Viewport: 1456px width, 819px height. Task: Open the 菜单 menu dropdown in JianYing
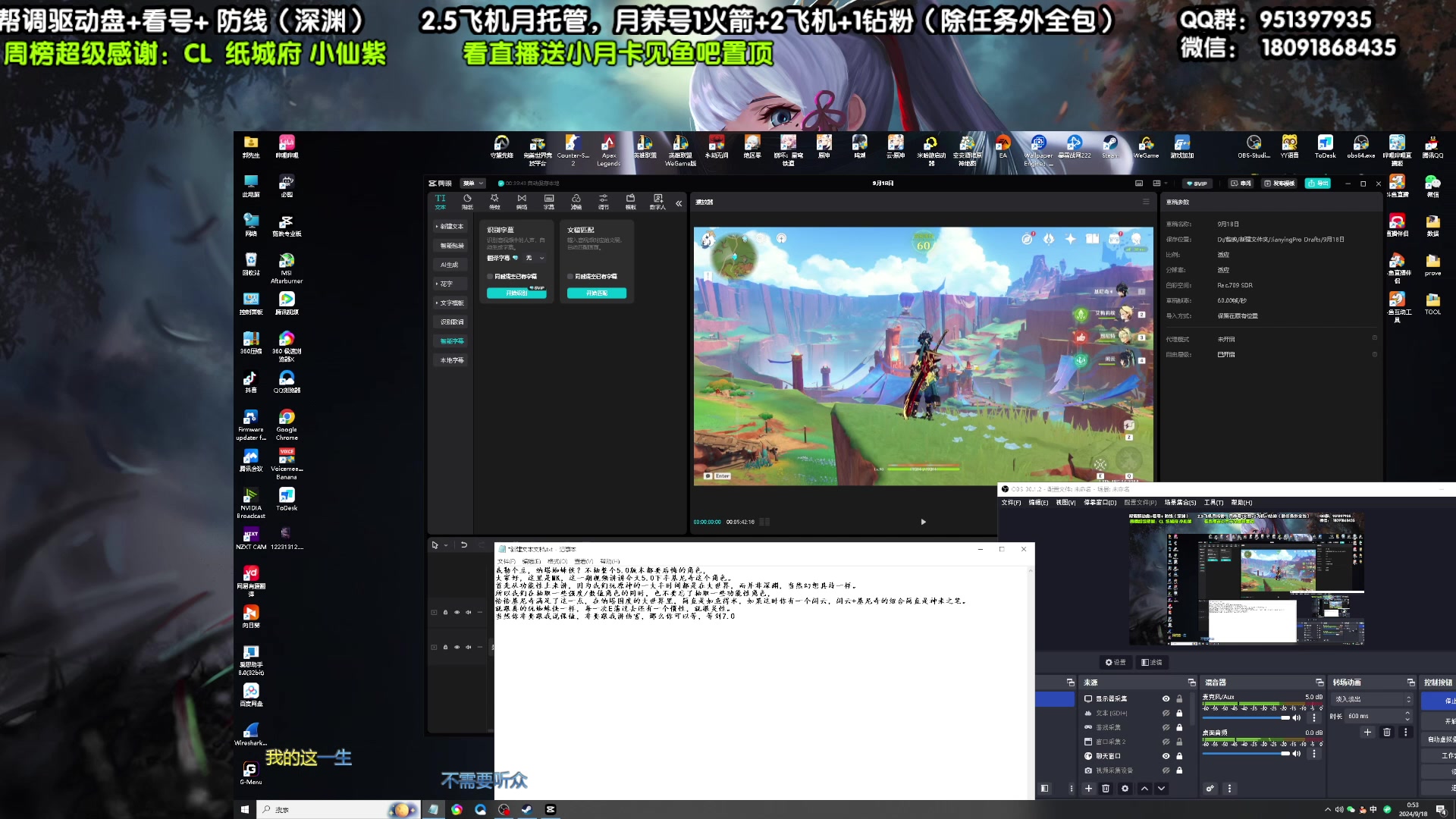pyautogui.click(x=473, y=184)
